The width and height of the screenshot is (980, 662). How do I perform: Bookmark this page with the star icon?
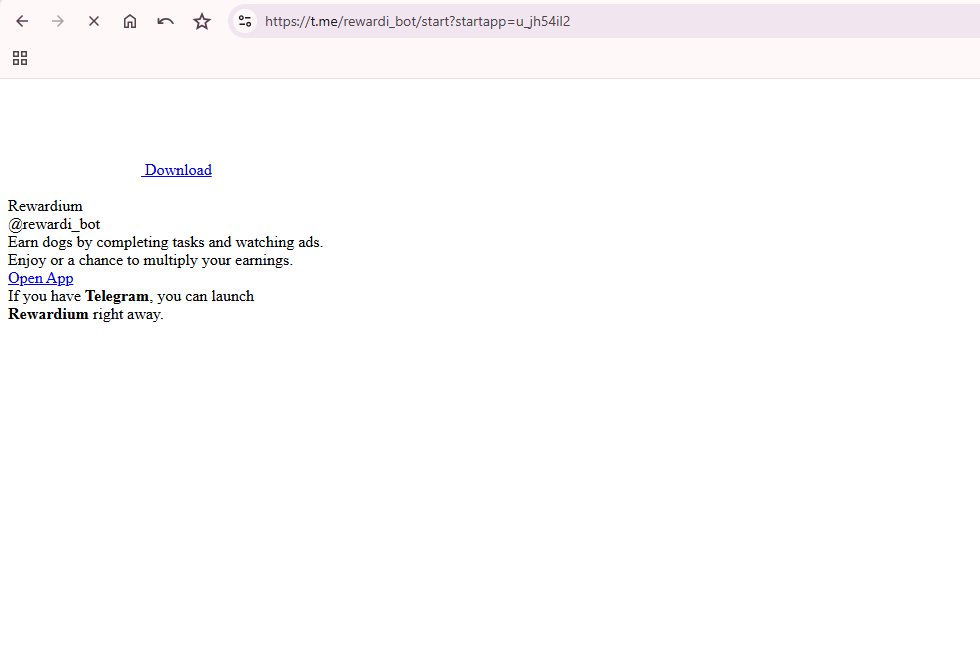tap(202, 21)
